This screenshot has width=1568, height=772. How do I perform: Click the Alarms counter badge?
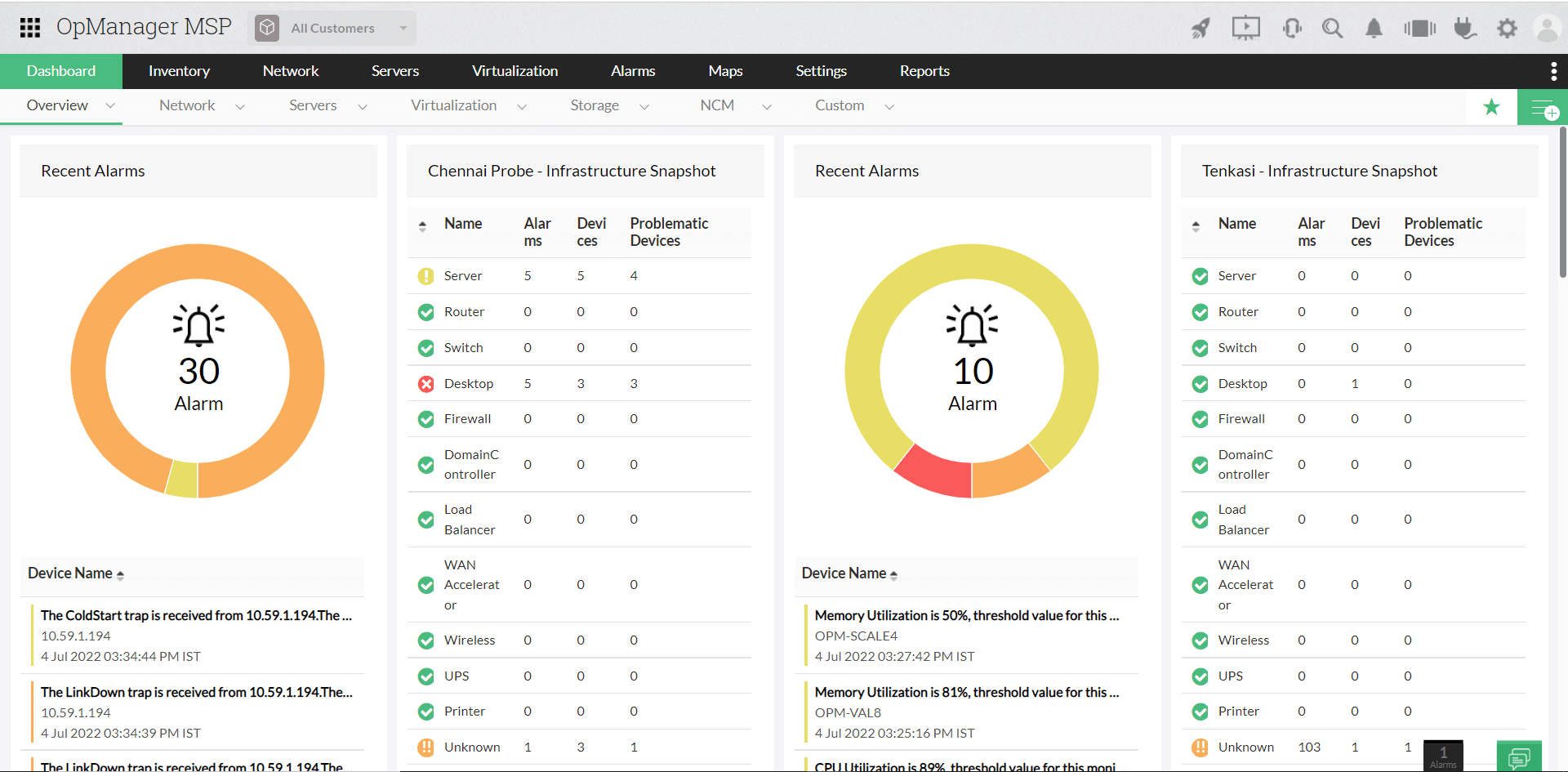[x=1443, y=756]
